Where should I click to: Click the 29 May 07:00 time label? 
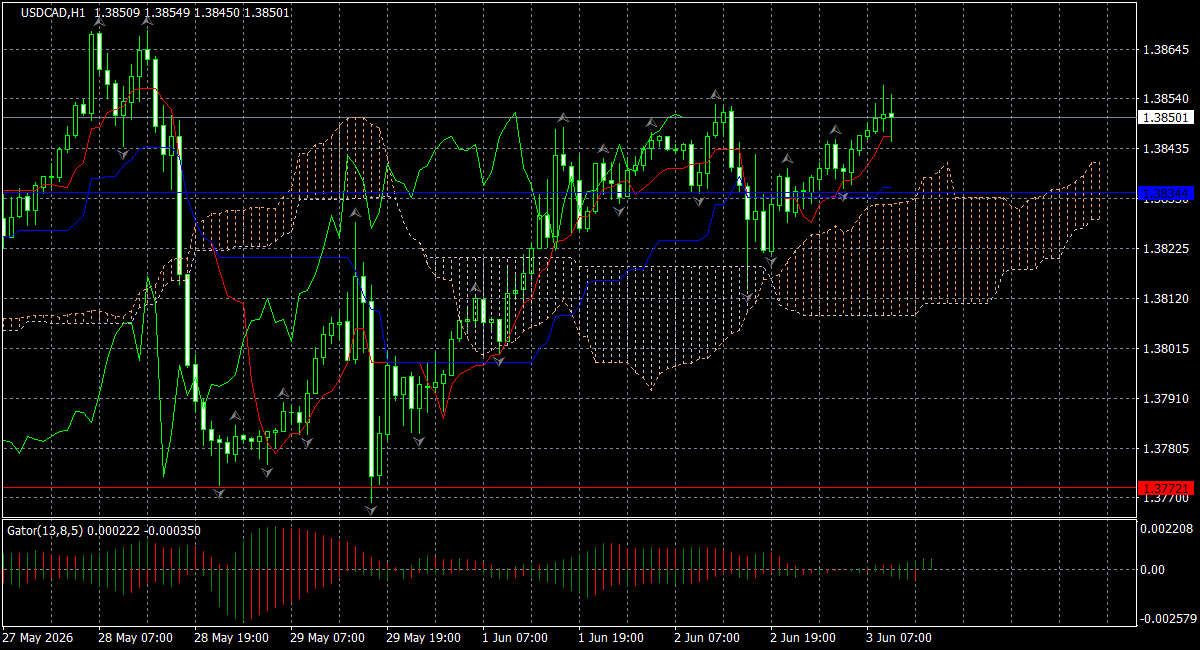pos(328,638)
